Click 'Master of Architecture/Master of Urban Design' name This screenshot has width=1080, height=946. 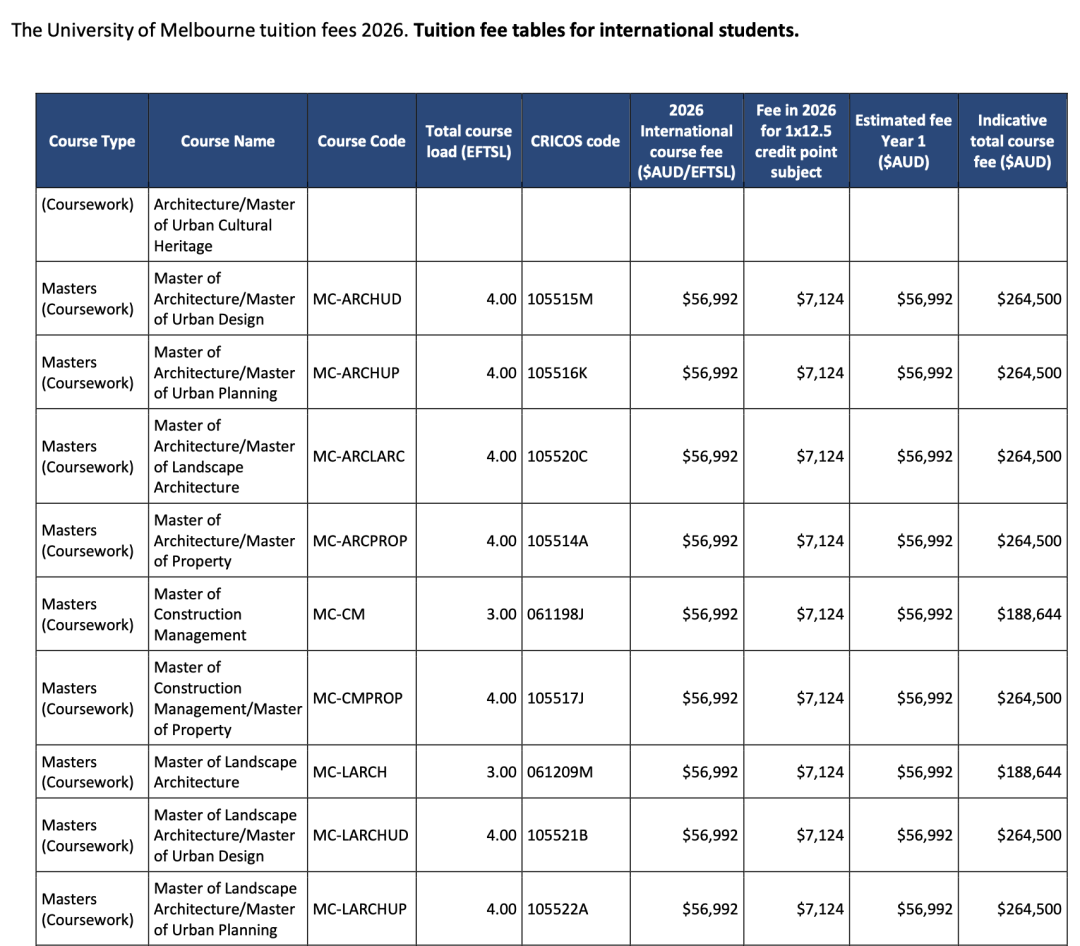click(224, 299)
